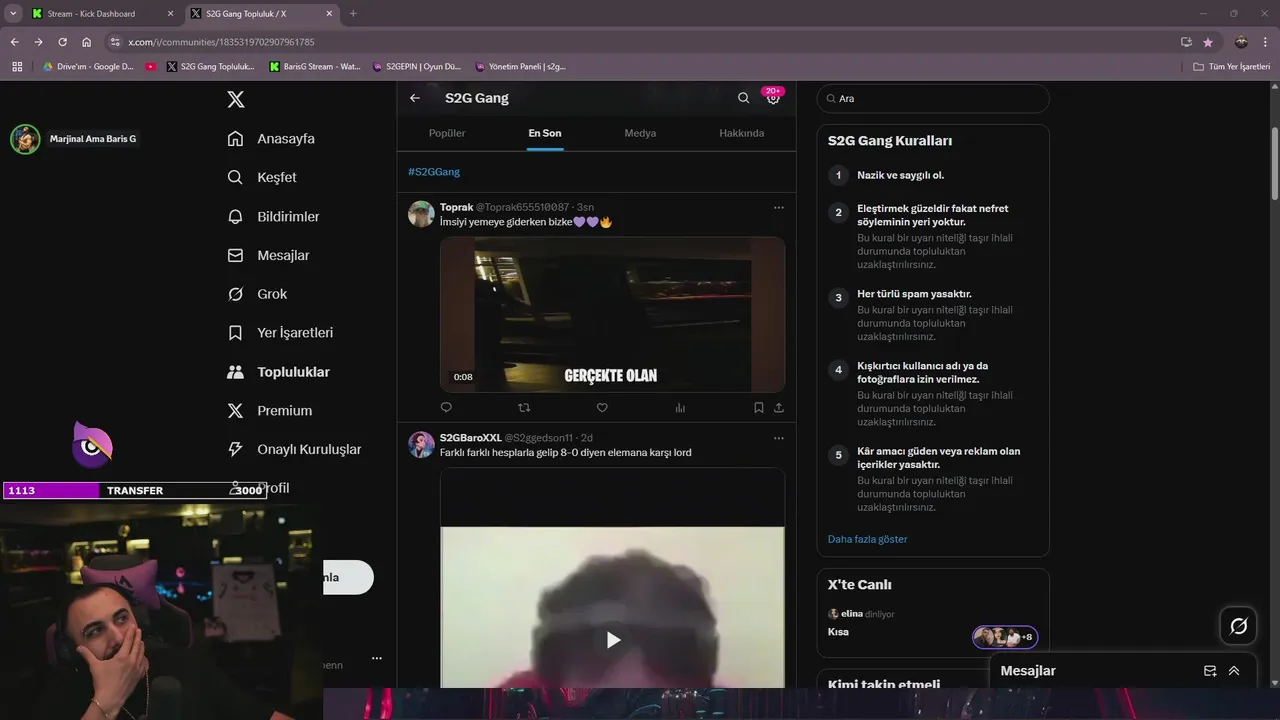Image resolution: width=1280 pixels, height=720 pixels.
Task: Expand the Mesajlar drawer
Action: tap(1234, 671)
